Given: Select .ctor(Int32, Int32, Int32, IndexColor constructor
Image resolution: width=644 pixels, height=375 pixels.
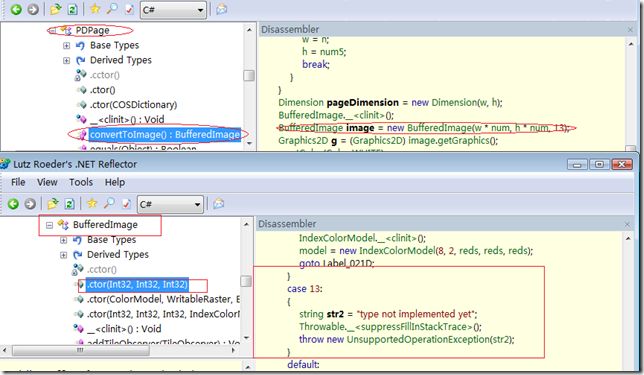Looking at the screenshot, I should pyautogui.click(x=163, y=314).
